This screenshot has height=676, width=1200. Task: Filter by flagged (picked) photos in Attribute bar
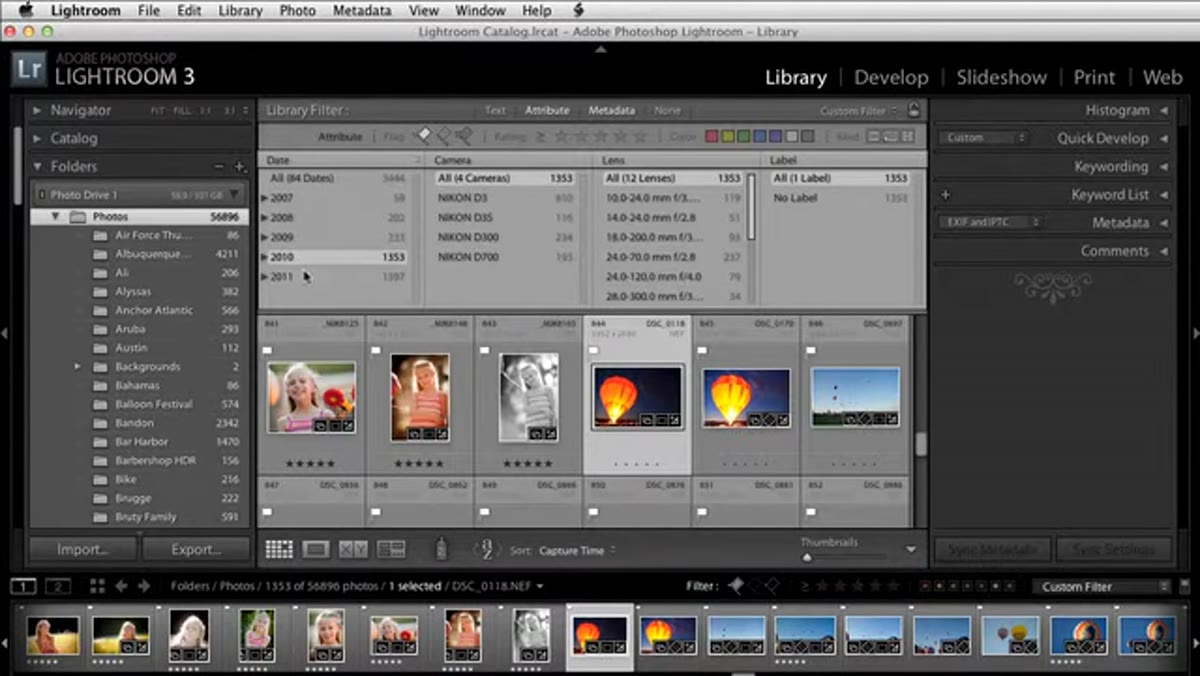424,136
